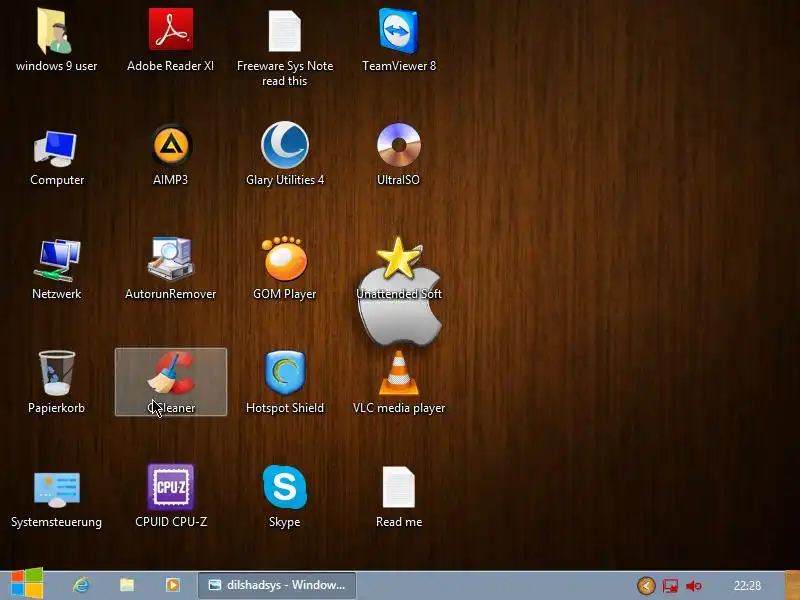
Task: Select the Papierkorb recycle bin
Action: [56, 372]
